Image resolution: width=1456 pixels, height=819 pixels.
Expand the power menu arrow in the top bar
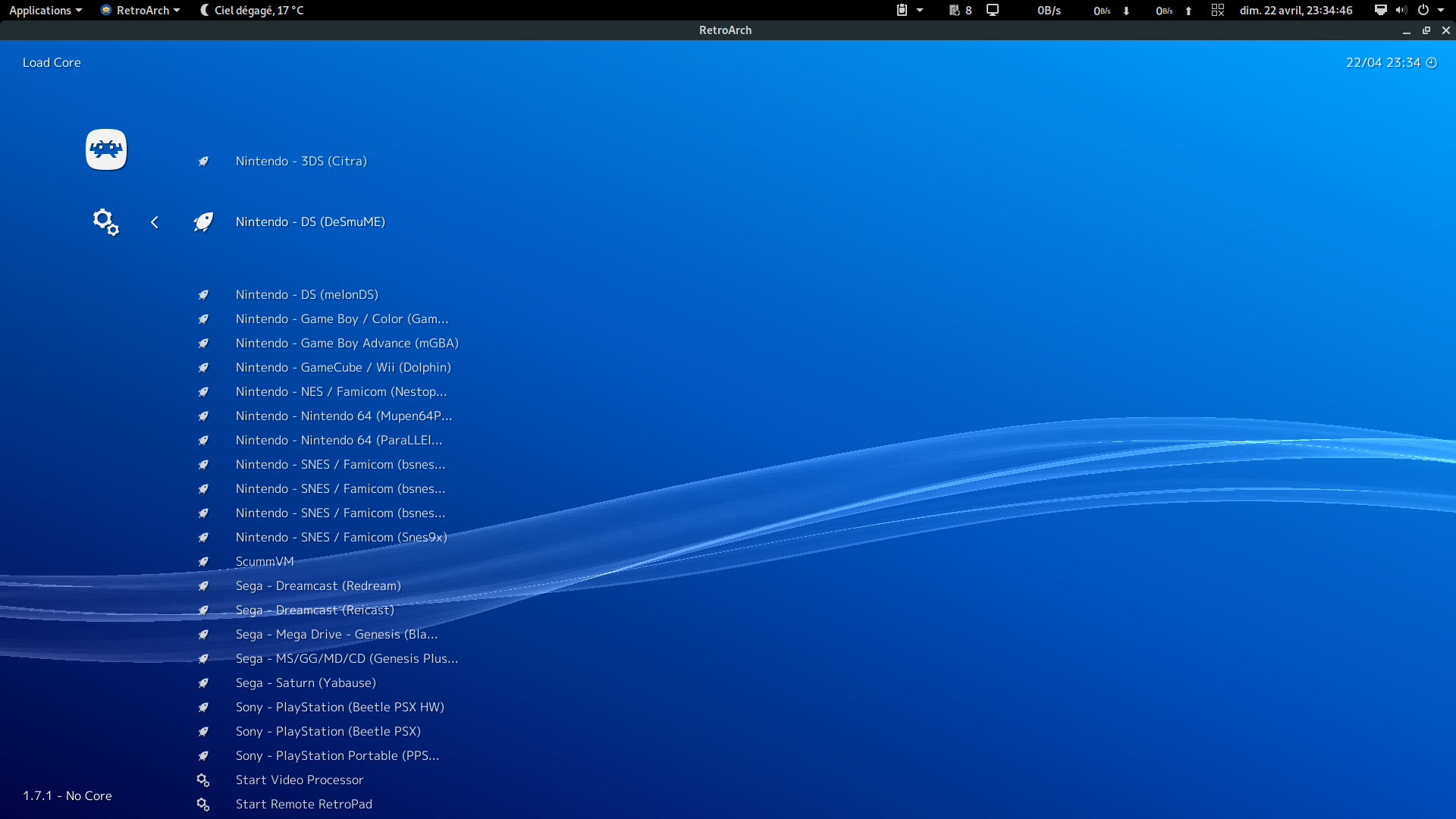tap(1441, 11)
